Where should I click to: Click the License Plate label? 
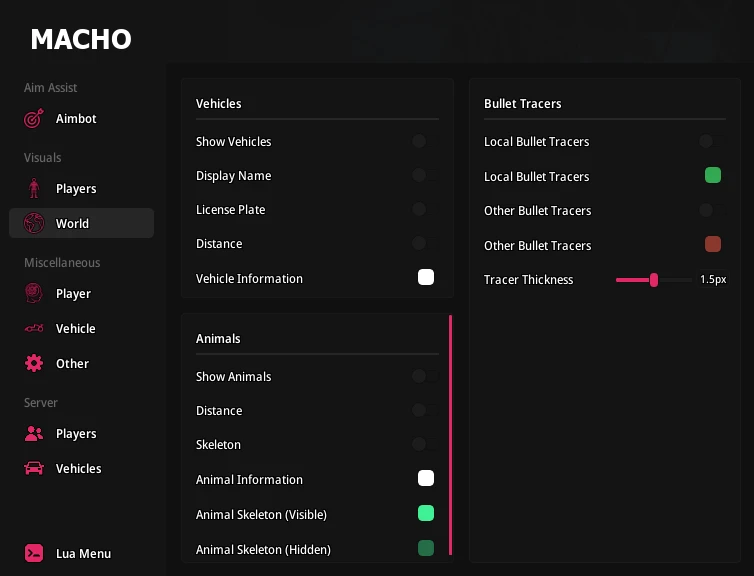click(x=230, y=210)
